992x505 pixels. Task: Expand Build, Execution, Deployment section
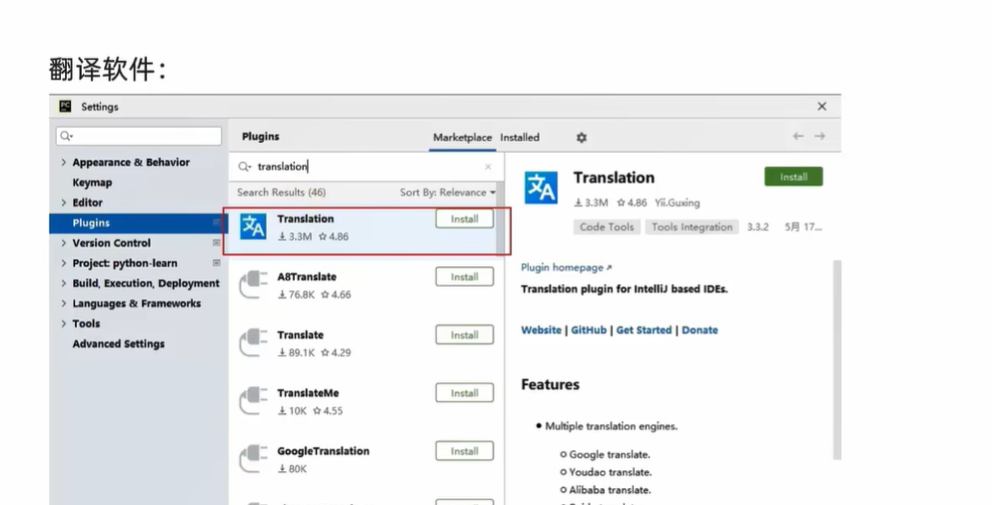point(63,284)
